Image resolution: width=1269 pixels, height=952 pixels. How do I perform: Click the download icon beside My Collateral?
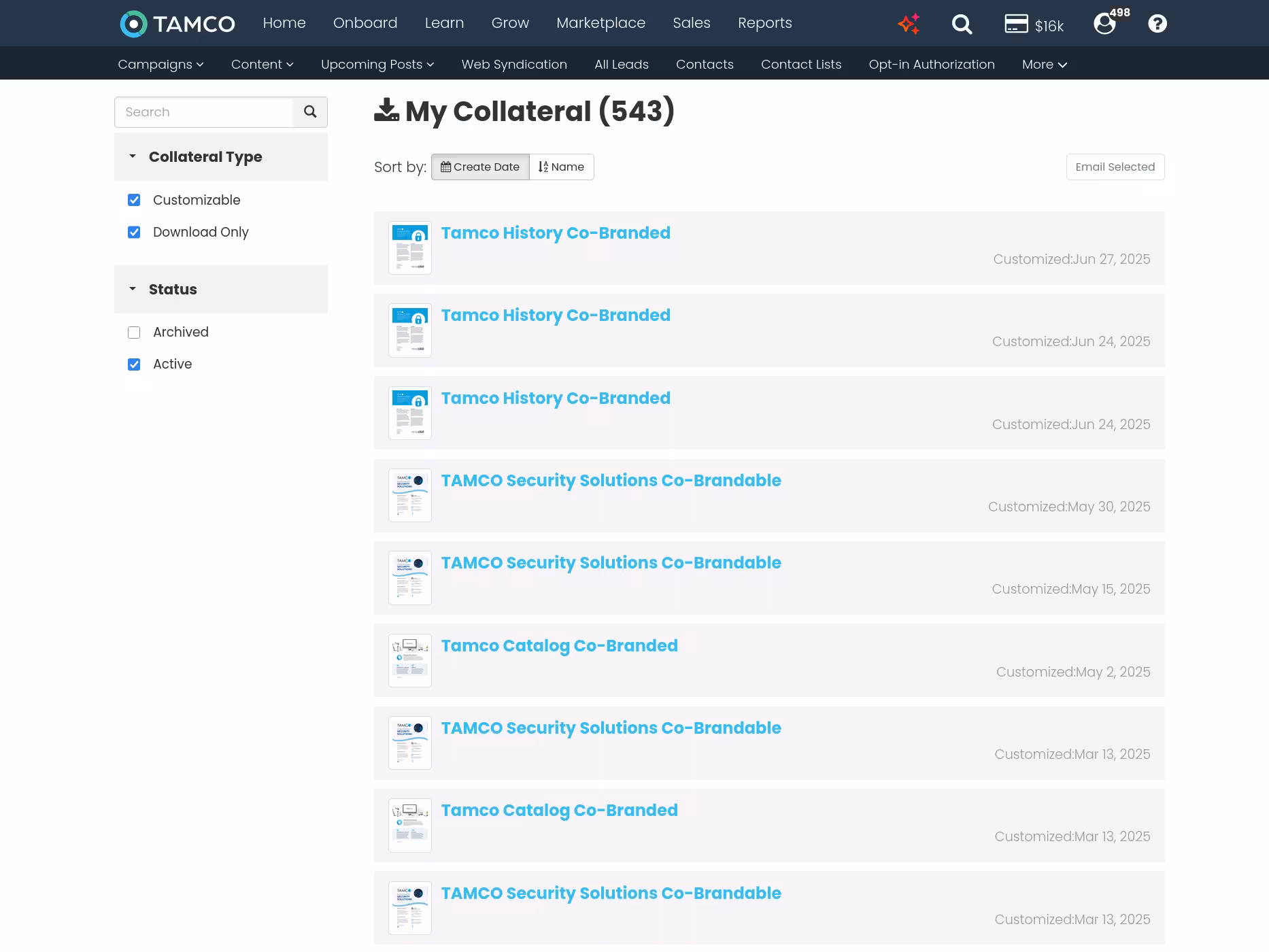click(x=386, y=110)
